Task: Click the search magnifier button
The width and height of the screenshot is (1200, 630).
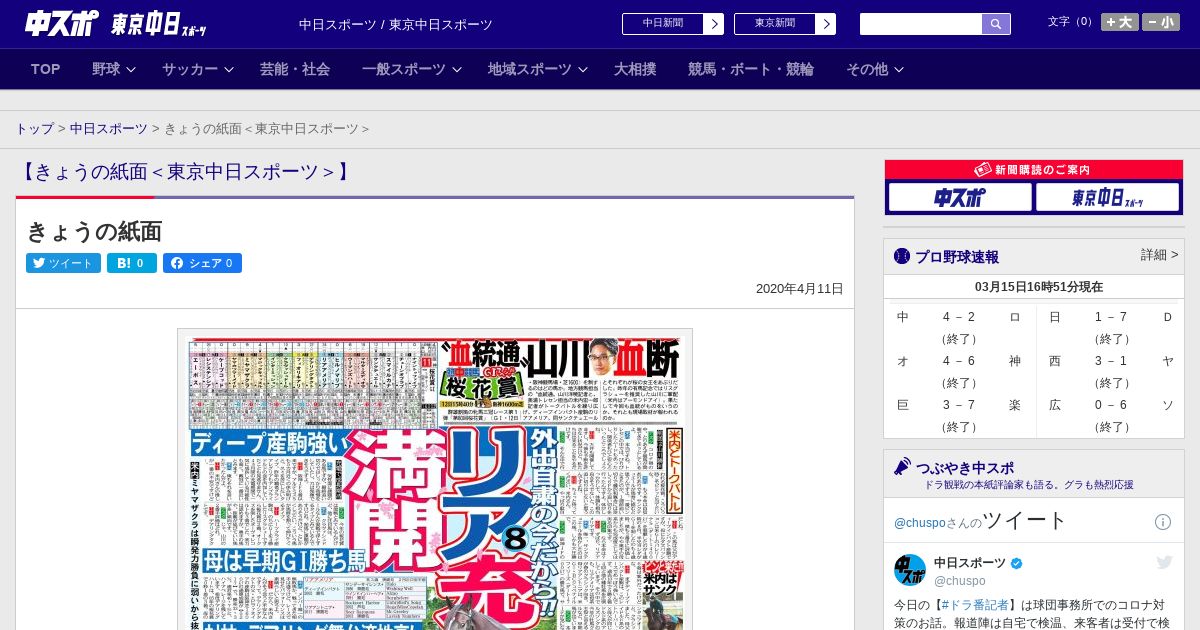Action: [x=996, y=24]
